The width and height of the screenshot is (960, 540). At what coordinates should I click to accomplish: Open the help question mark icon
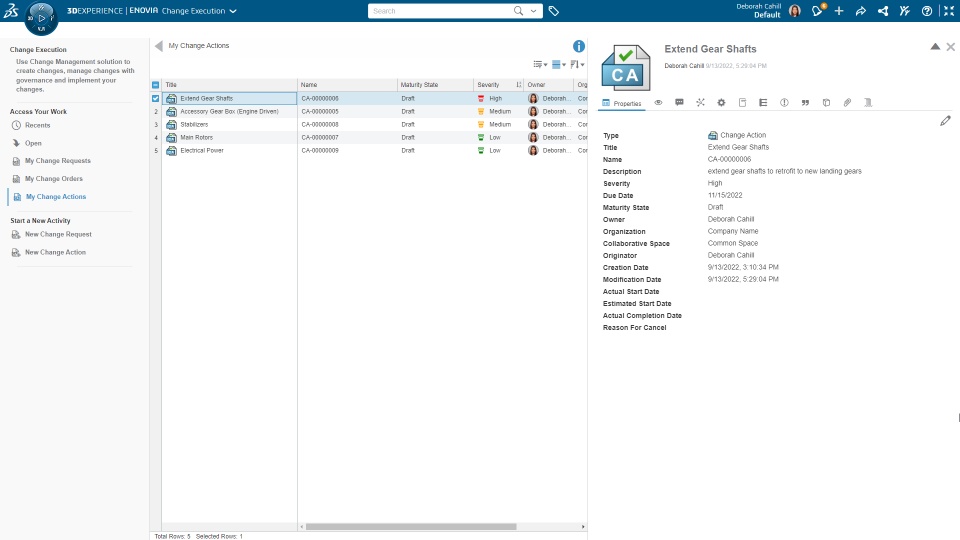pos(927,11)
